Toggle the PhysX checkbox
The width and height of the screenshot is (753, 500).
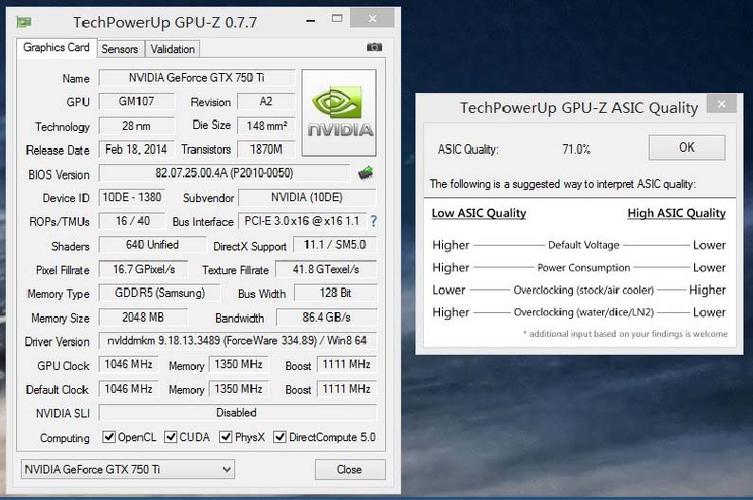225,437
